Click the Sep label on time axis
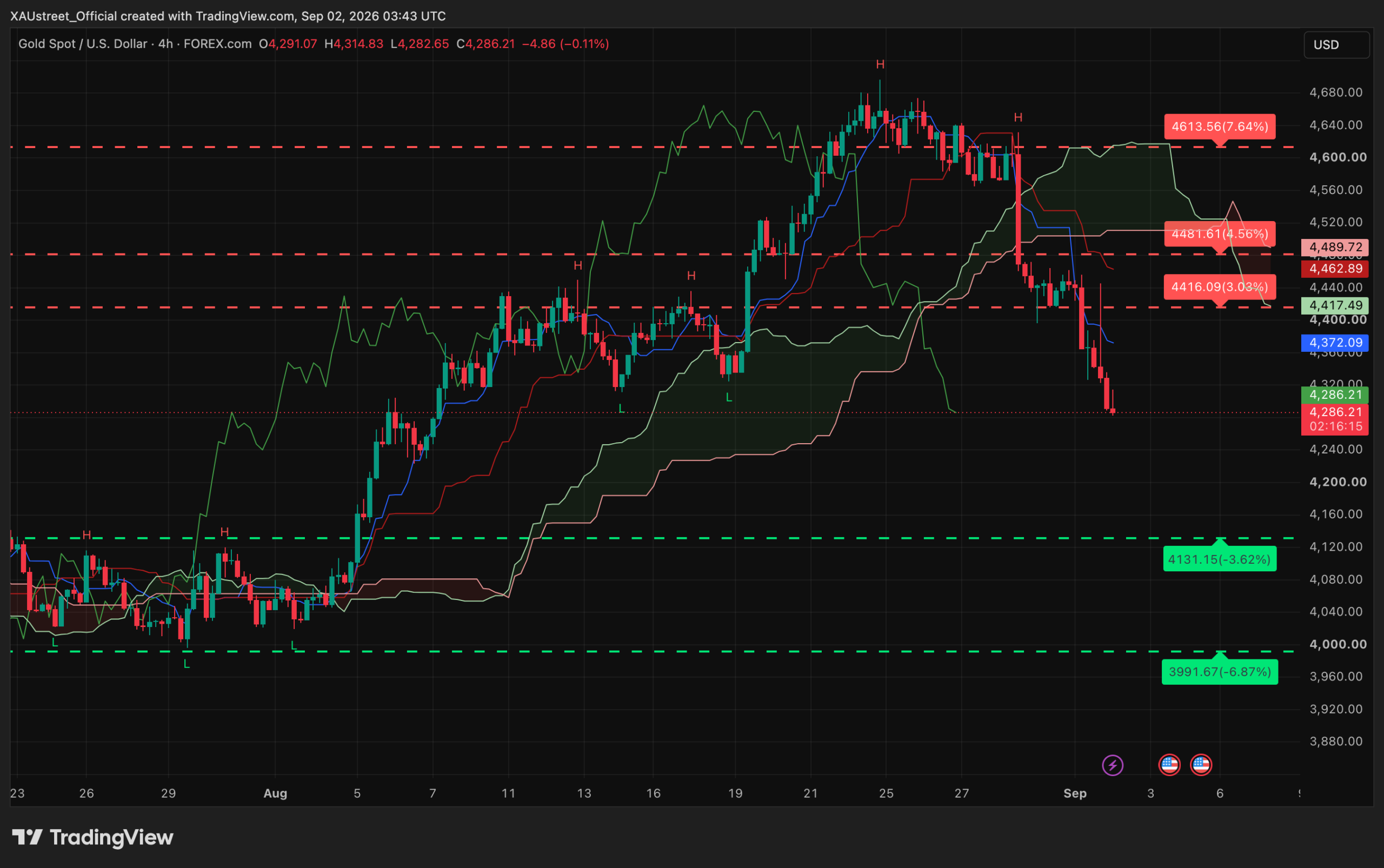 click(x=1075, y=793)
